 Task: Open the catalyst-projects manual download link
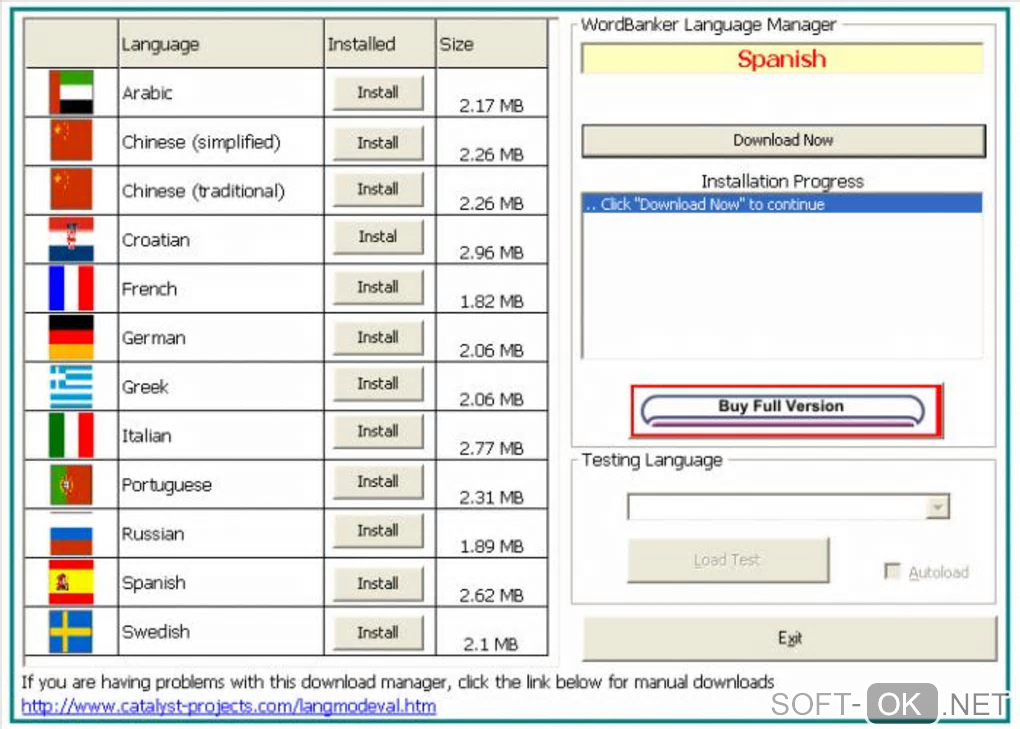(228, 706)
